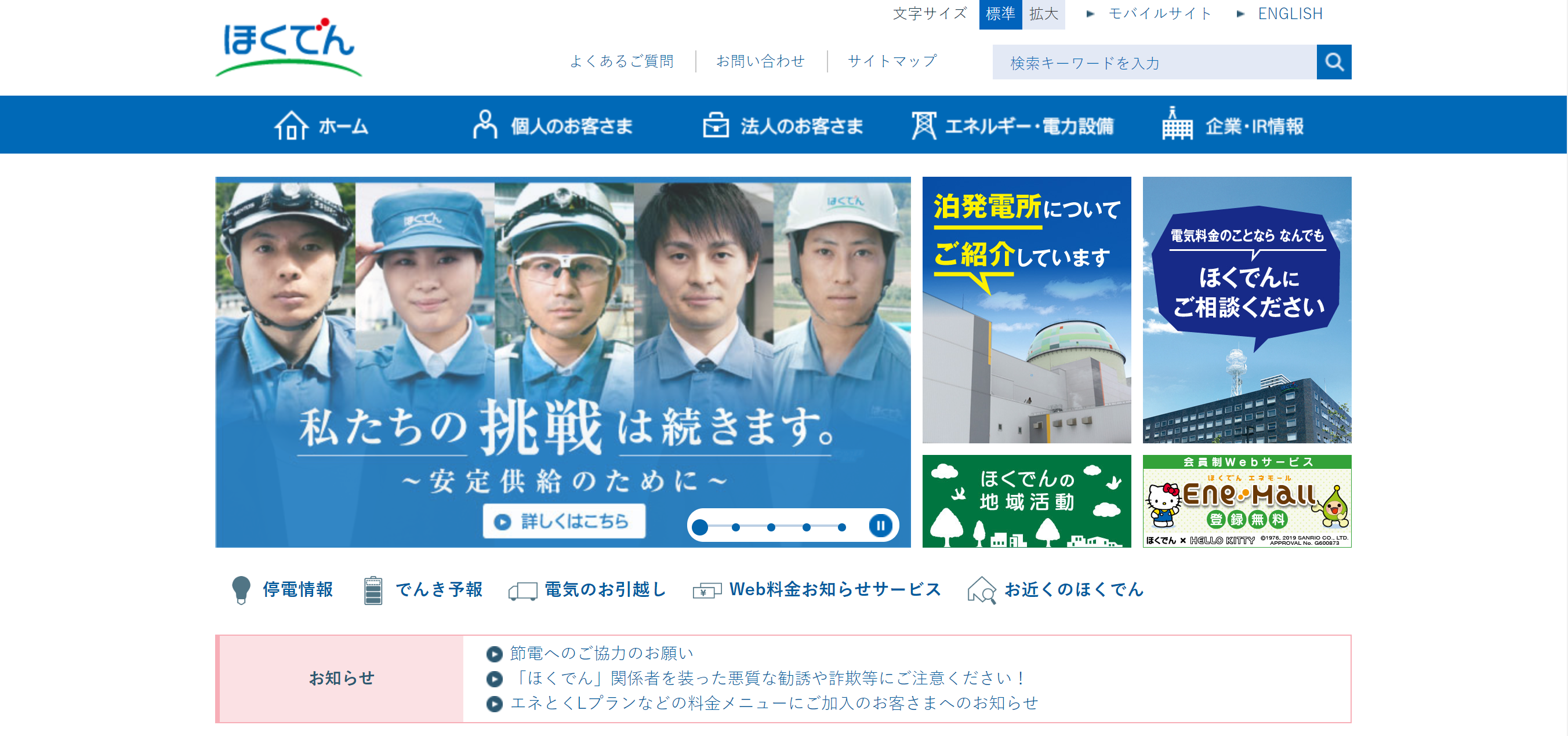This screenshot has width=1568, height=736.
Task: Open 悪質な勧誘や詐欺等 warning notice
Action: pyautogui.click(x=770, y=679)
